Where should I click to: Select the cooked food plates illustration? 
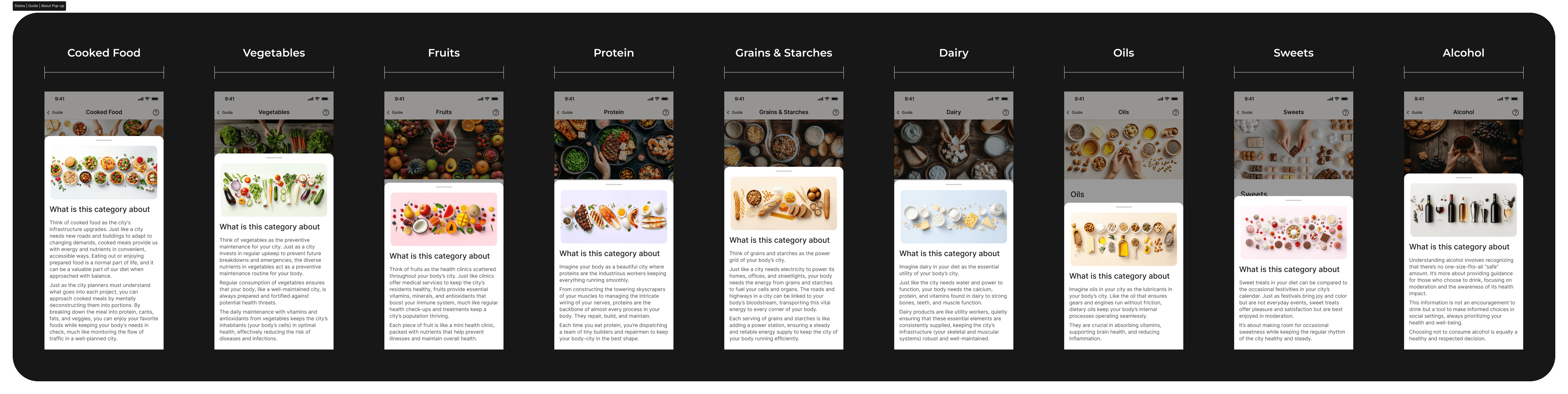[x=104, y=172]
